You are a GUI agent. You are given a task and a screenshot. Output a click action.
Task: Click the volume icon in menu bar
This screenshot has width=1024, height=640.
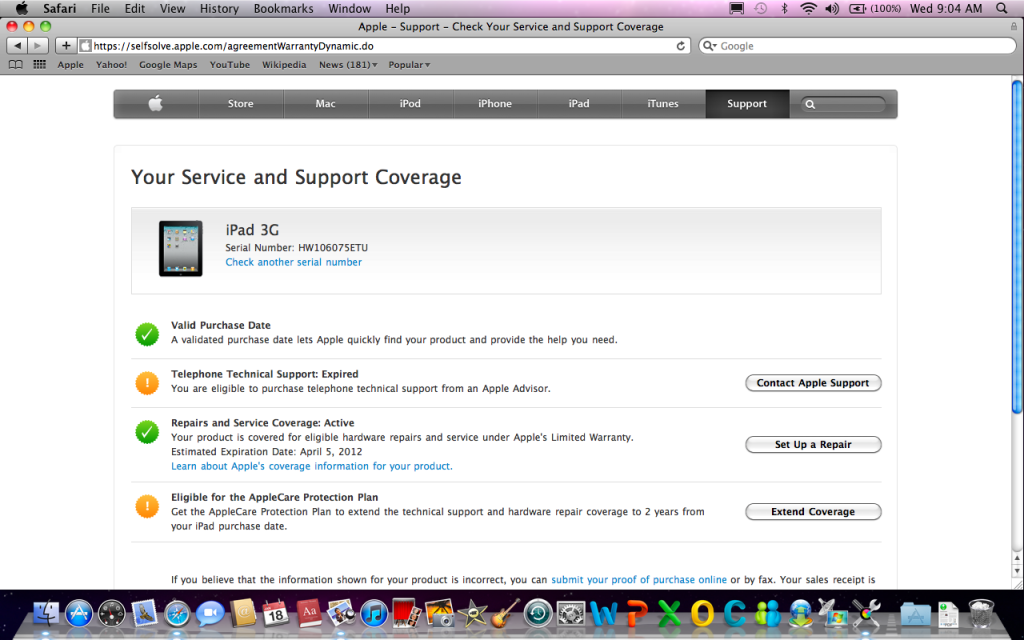tap(832, 8)
